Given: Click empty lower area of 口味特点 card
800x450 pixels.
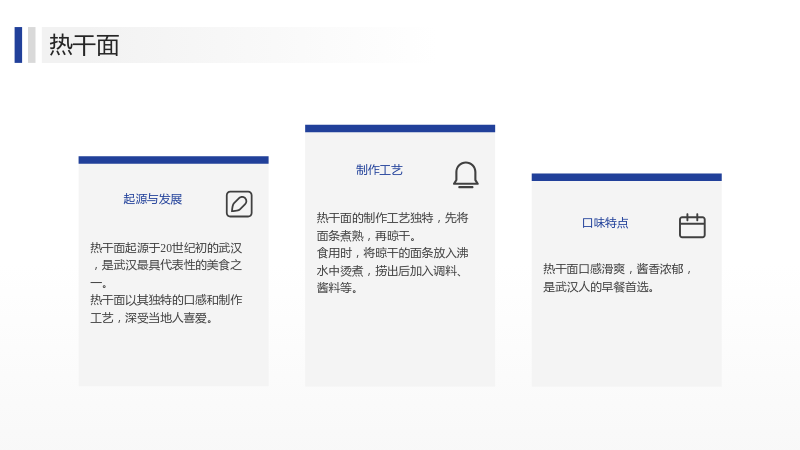Looking at the screenshot, I should click(x=627, y=342).
